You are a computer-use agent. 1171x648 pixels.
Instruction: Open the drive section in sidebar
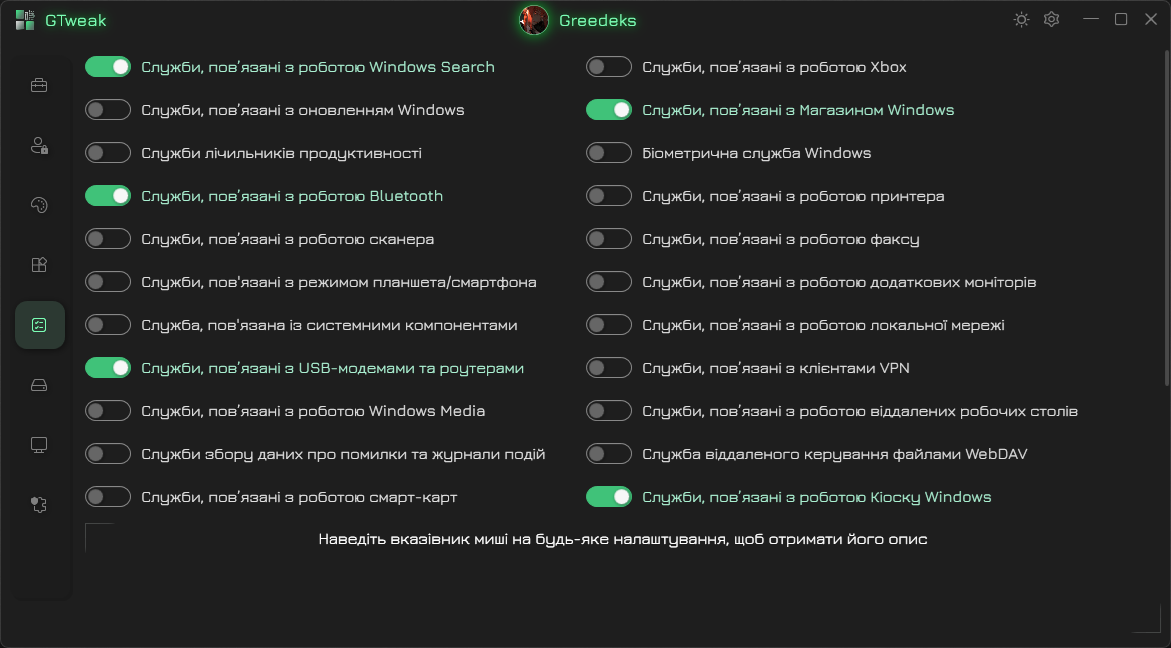point(39,385)
